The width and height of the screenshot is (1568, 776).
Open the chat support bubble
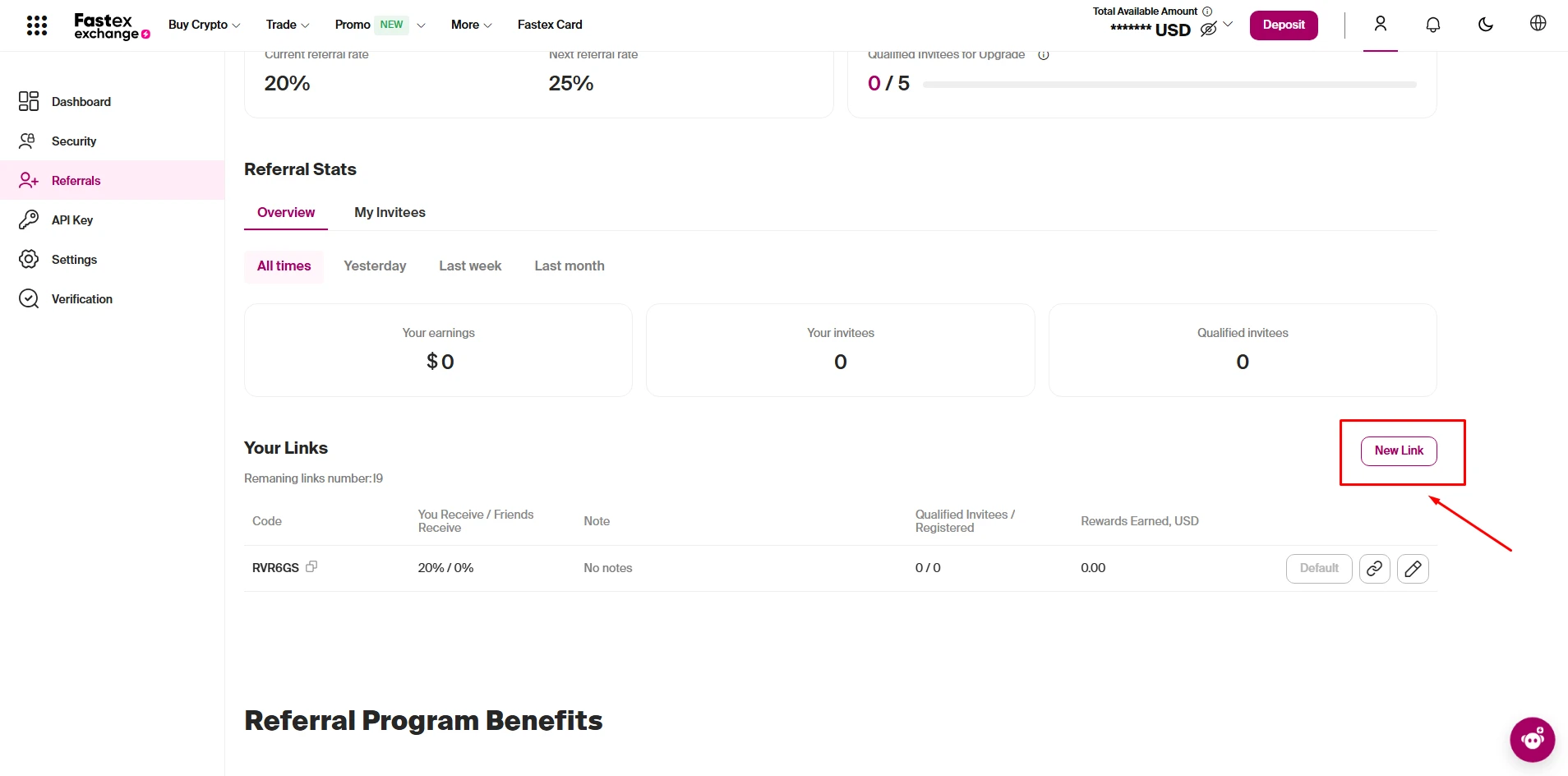click(x=1532, y=740)
